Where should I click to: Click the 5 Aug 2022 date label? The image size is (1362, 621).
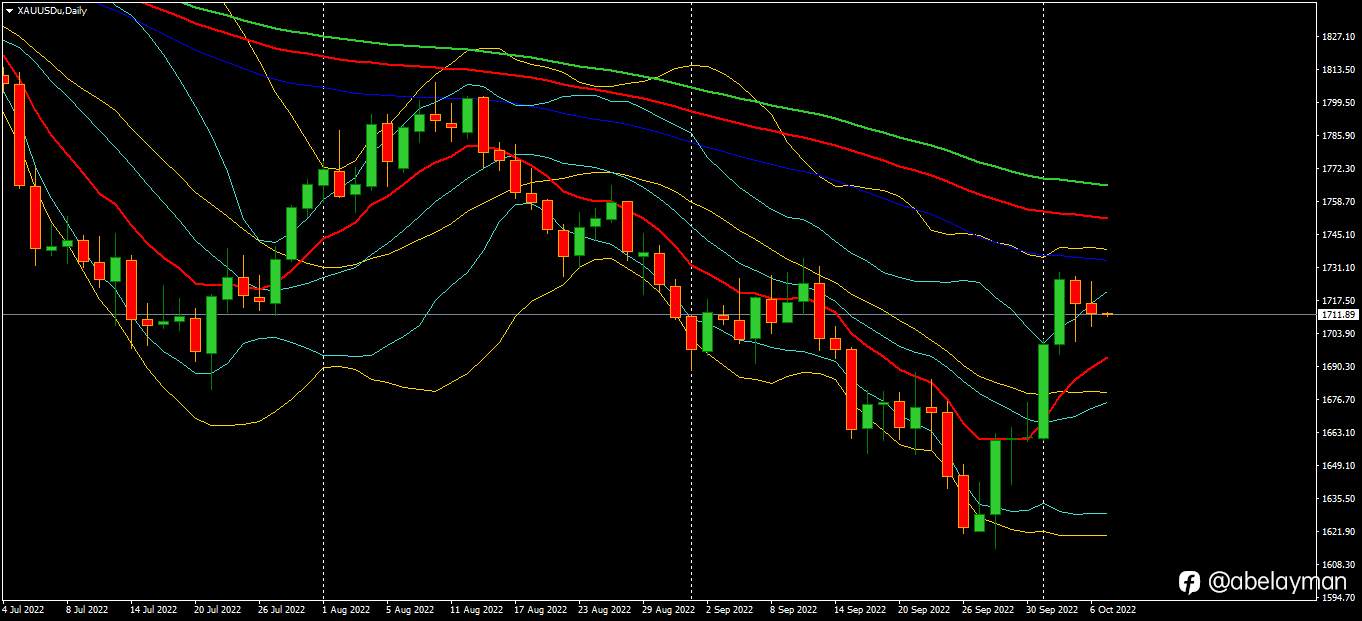click(x=409, y=608)
